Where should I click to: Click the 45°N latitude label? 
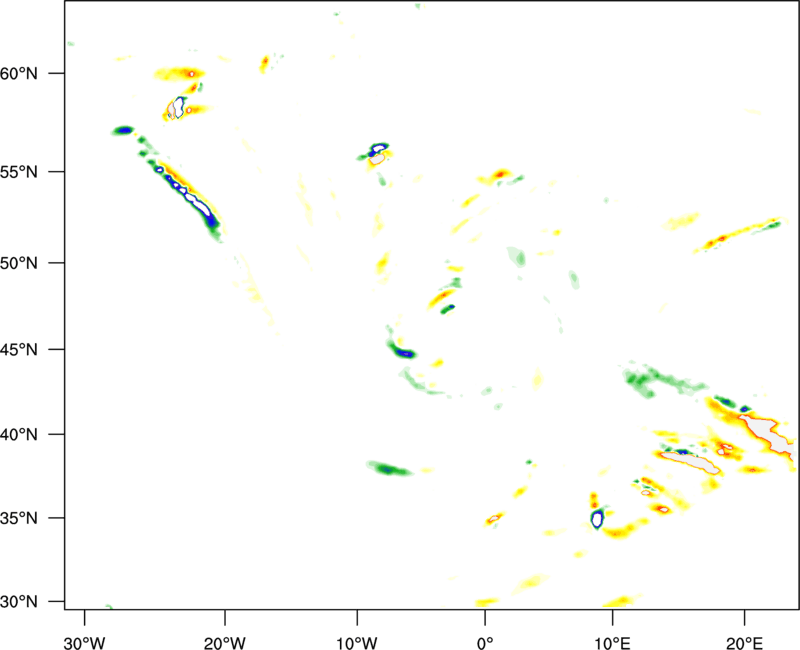coord(19,349)
